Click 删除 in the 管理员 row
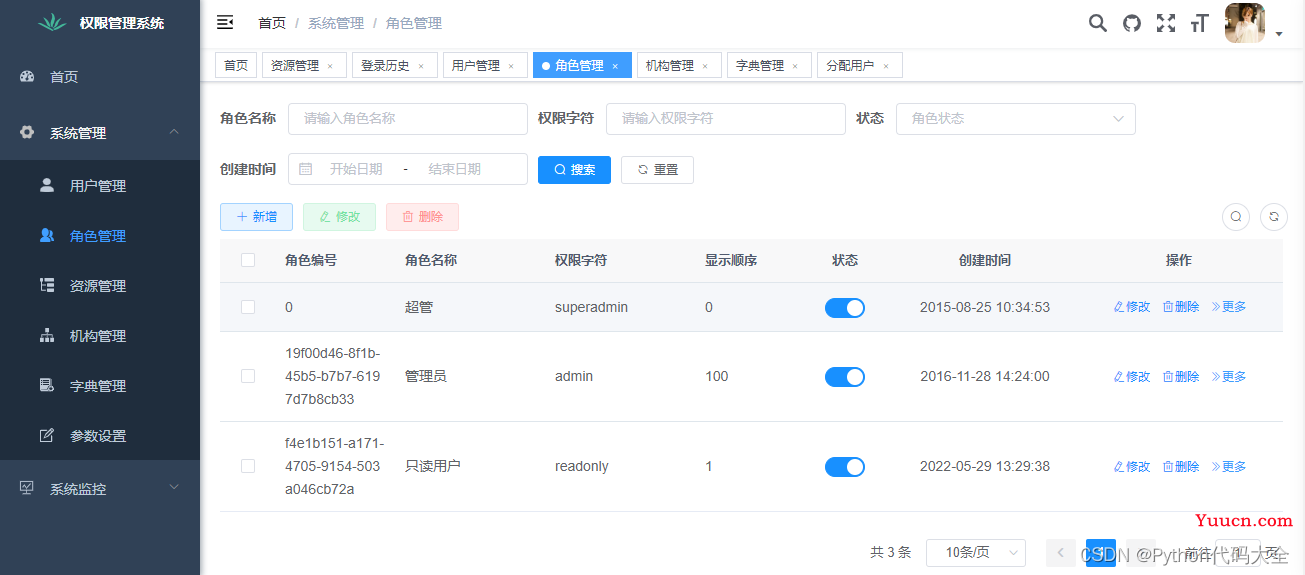The width and height of the screenshot is (1305, 575). point(1181,376)
